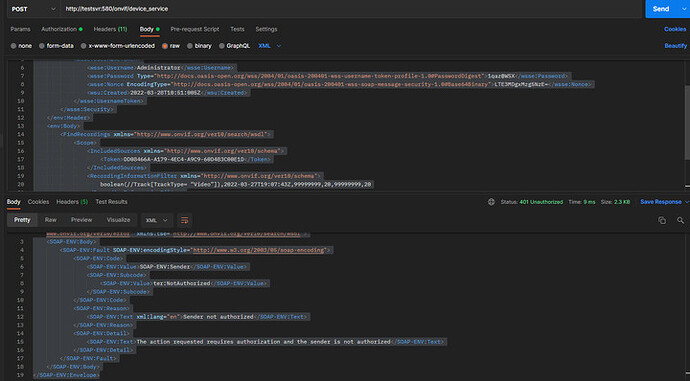Select the response Body tab

13,202
